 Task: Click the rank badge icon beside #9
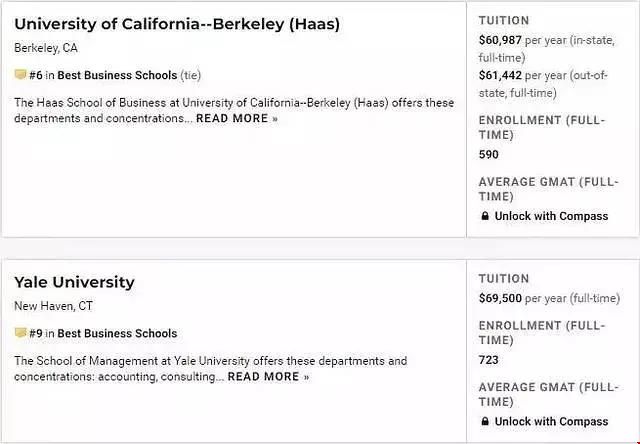point(20,333)
